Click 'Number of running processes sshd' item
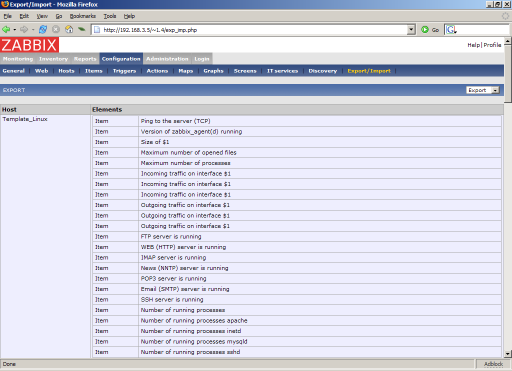 [190, 352]
